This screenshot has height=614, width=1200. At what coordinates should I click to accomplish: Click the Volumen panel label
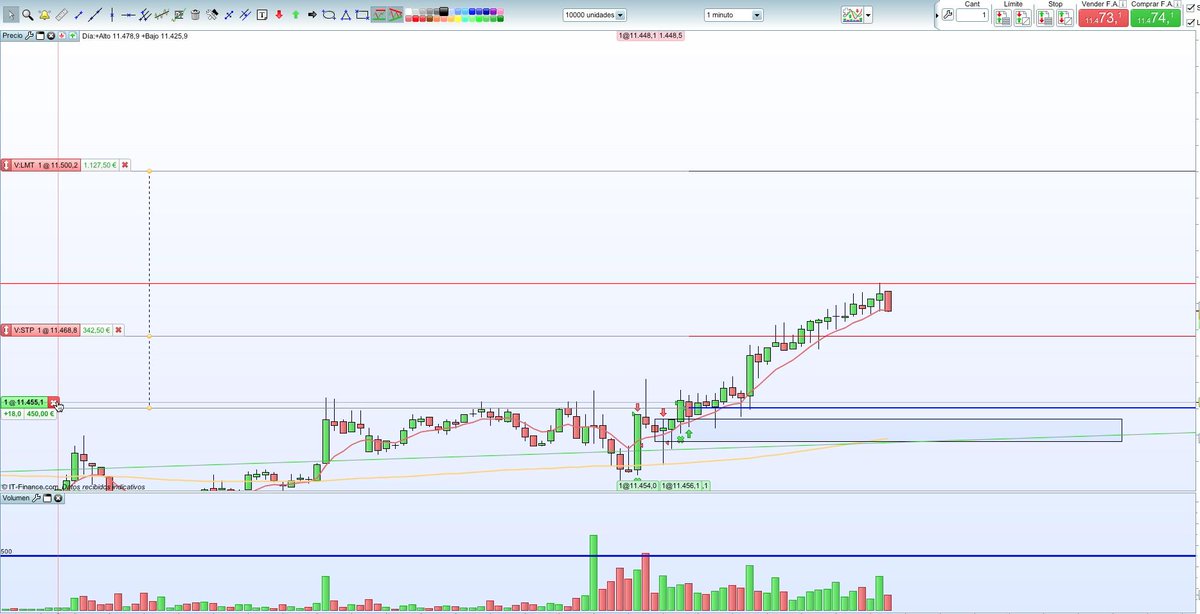click(16, 498)
